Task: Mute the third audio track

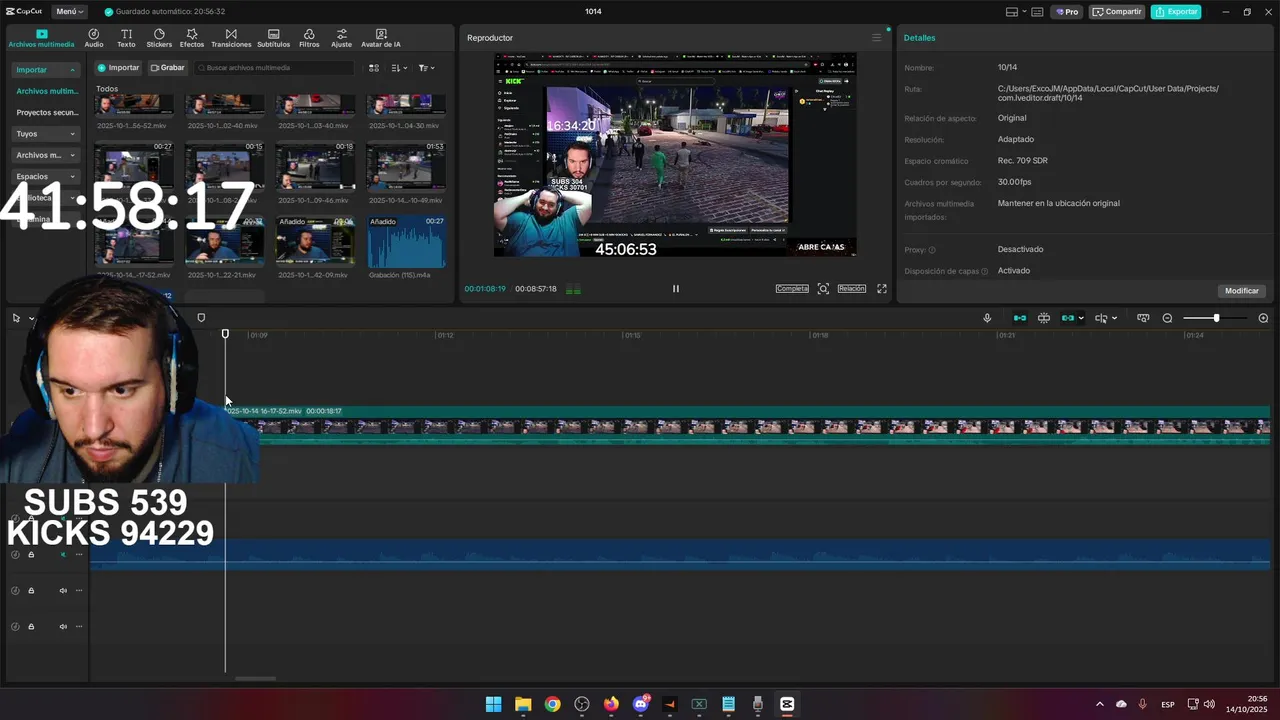Action: [63, 591]
